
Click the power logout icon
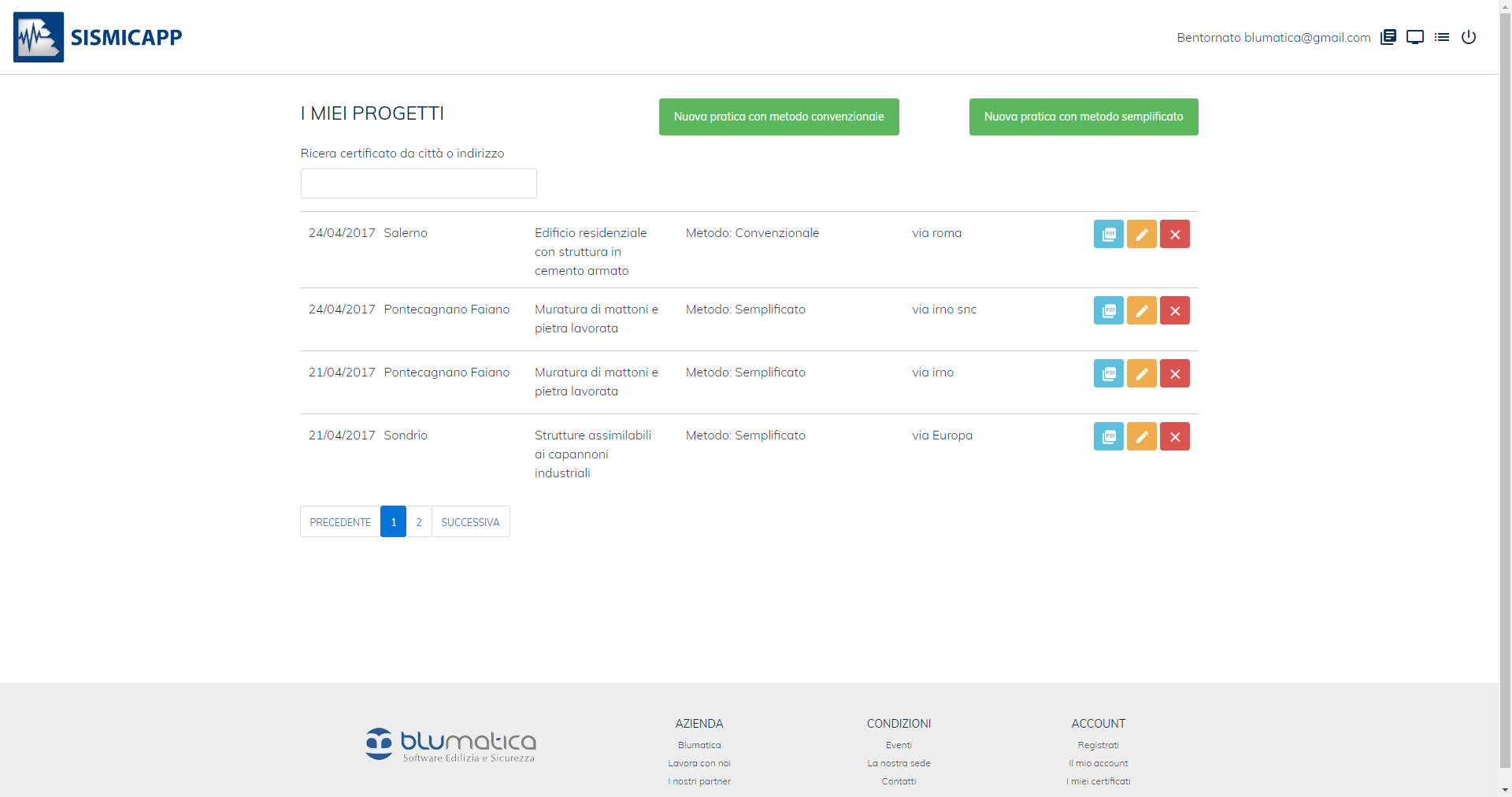[x=1468, y=37]
